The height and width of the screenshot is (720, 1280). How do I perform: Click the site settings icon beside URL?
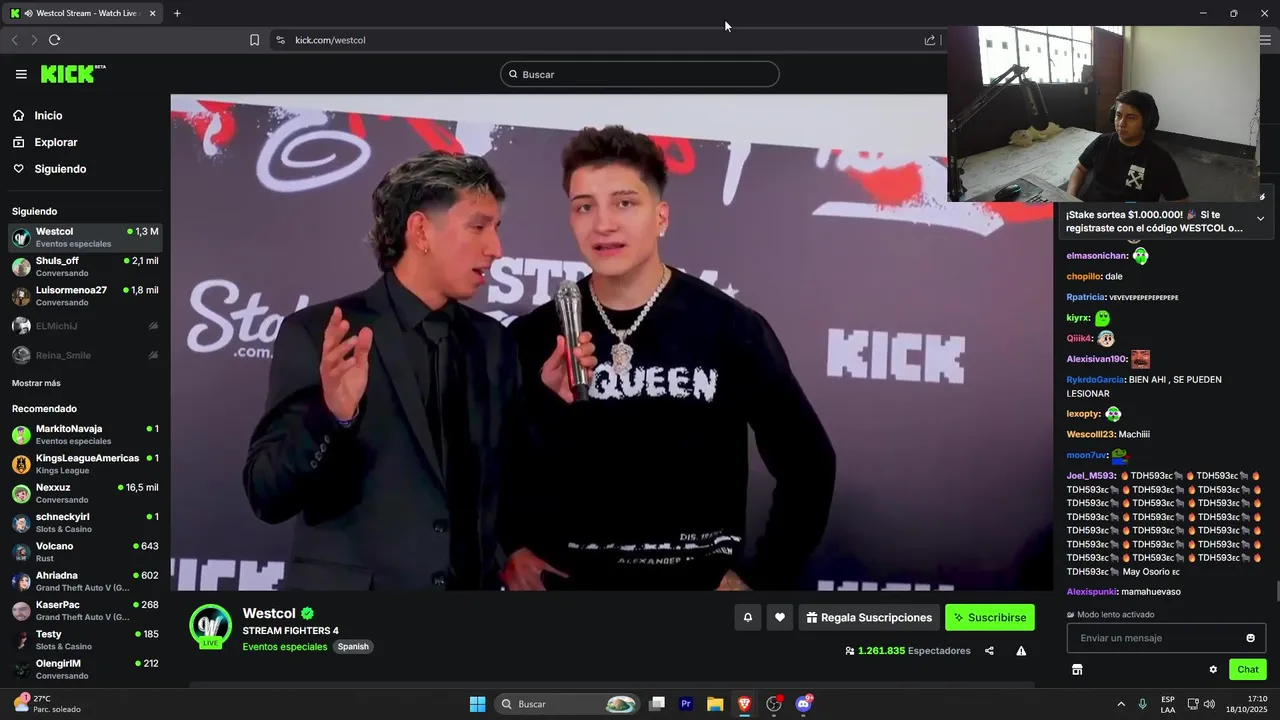(x=280, y=40)
